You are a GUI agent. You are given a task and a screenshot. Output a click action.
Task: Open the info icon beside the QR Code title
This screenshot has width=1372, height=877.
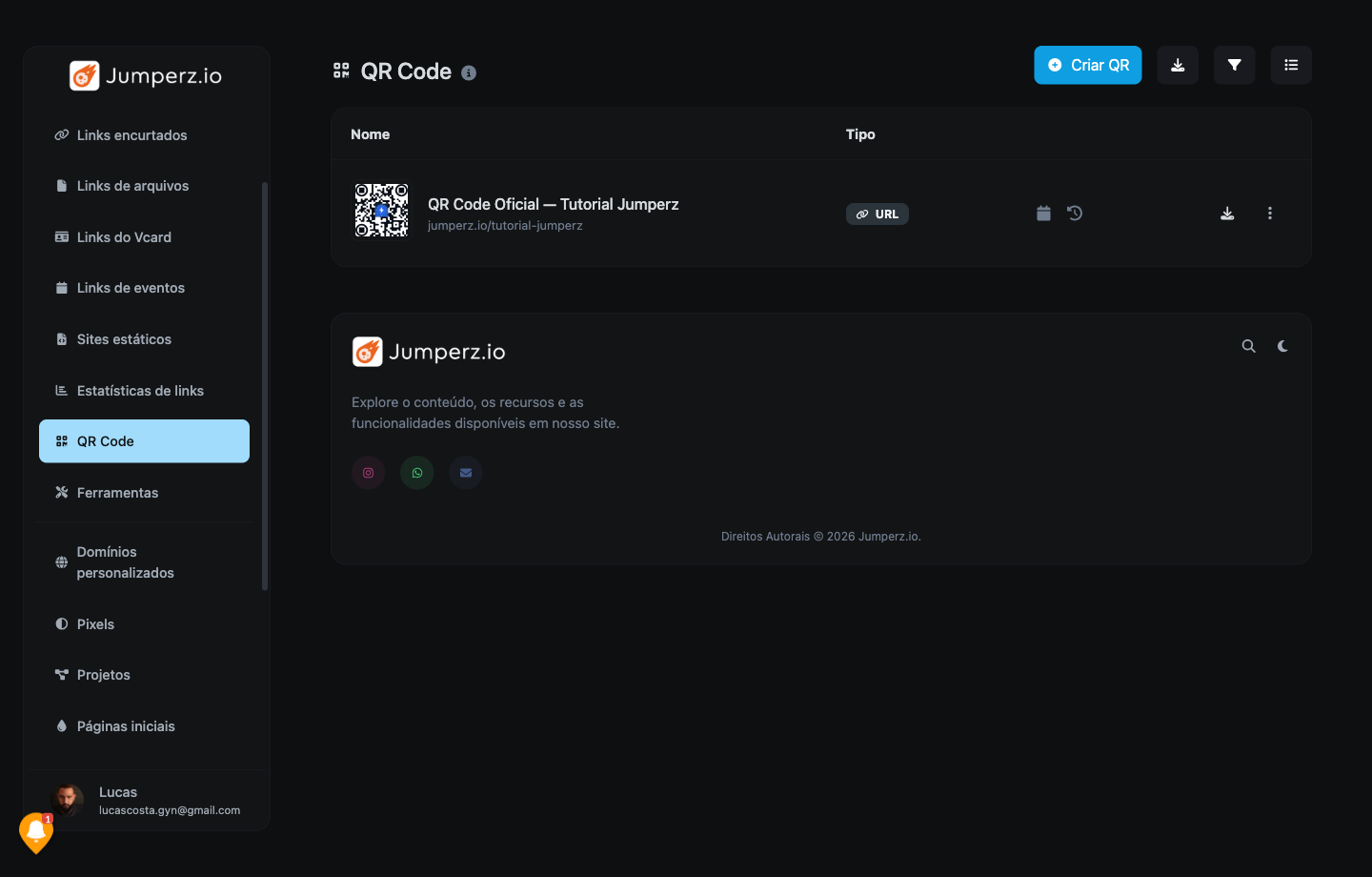[x=469, y=72]
